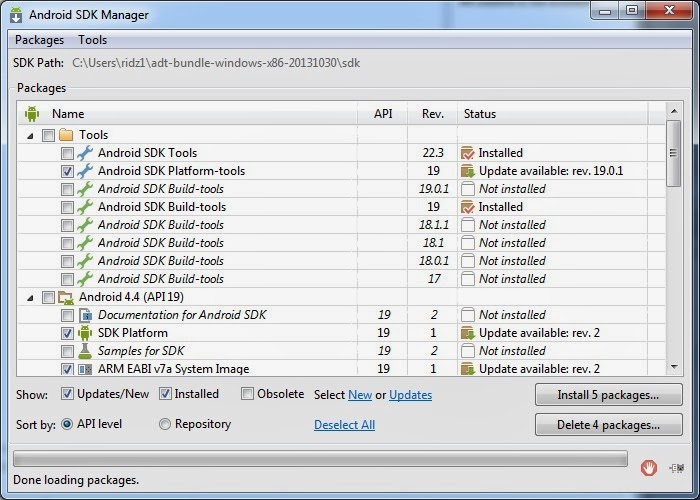Click Not installed icon for Documentation row
The image size is (700, 500).
(x=467, y=315)
